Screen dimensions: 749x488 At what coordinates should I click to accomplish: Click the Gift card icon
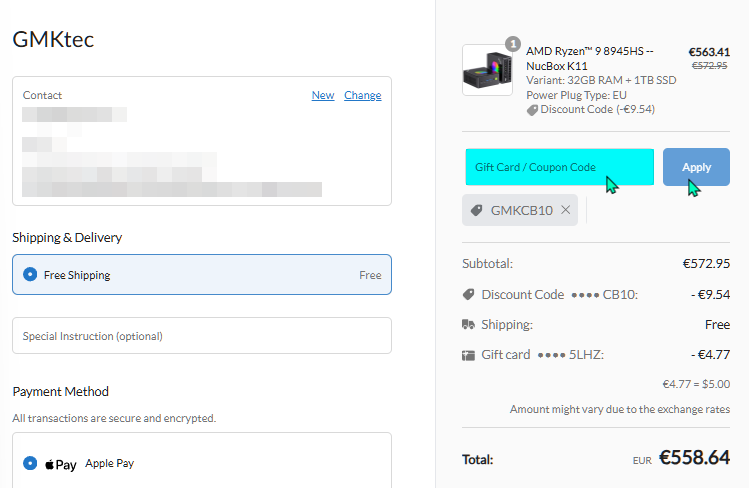pyautogui.click(x=468, y=355)
